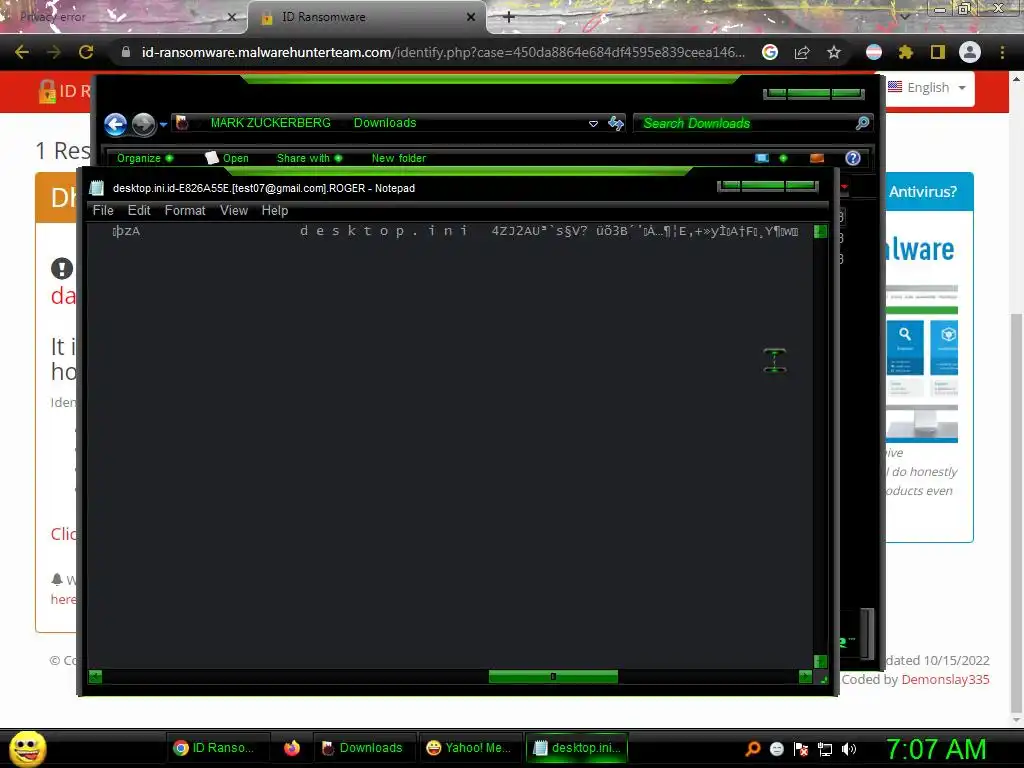Click the Chrome back arrow
The height and width of the screenshot is (768, 1024).
22,52
